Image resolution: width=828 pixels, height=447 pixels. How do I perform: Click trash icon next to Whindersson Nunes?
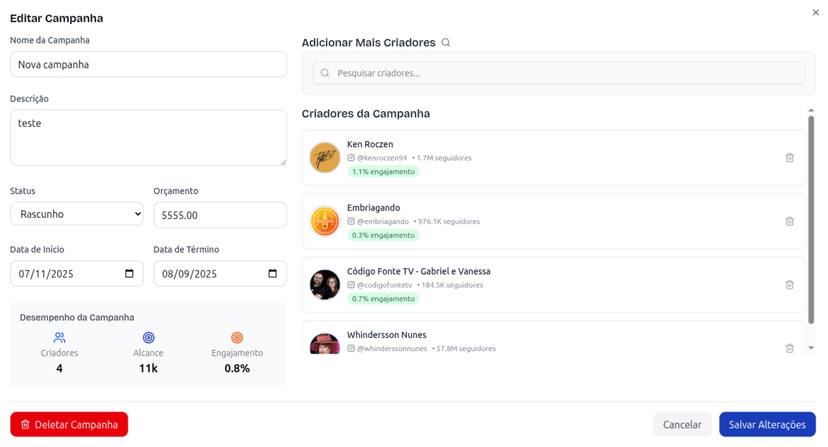pos(789,348)
